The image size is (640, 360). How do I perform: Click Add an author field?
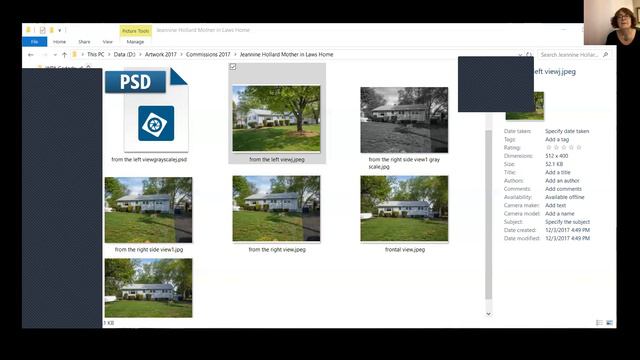point(562,181)
